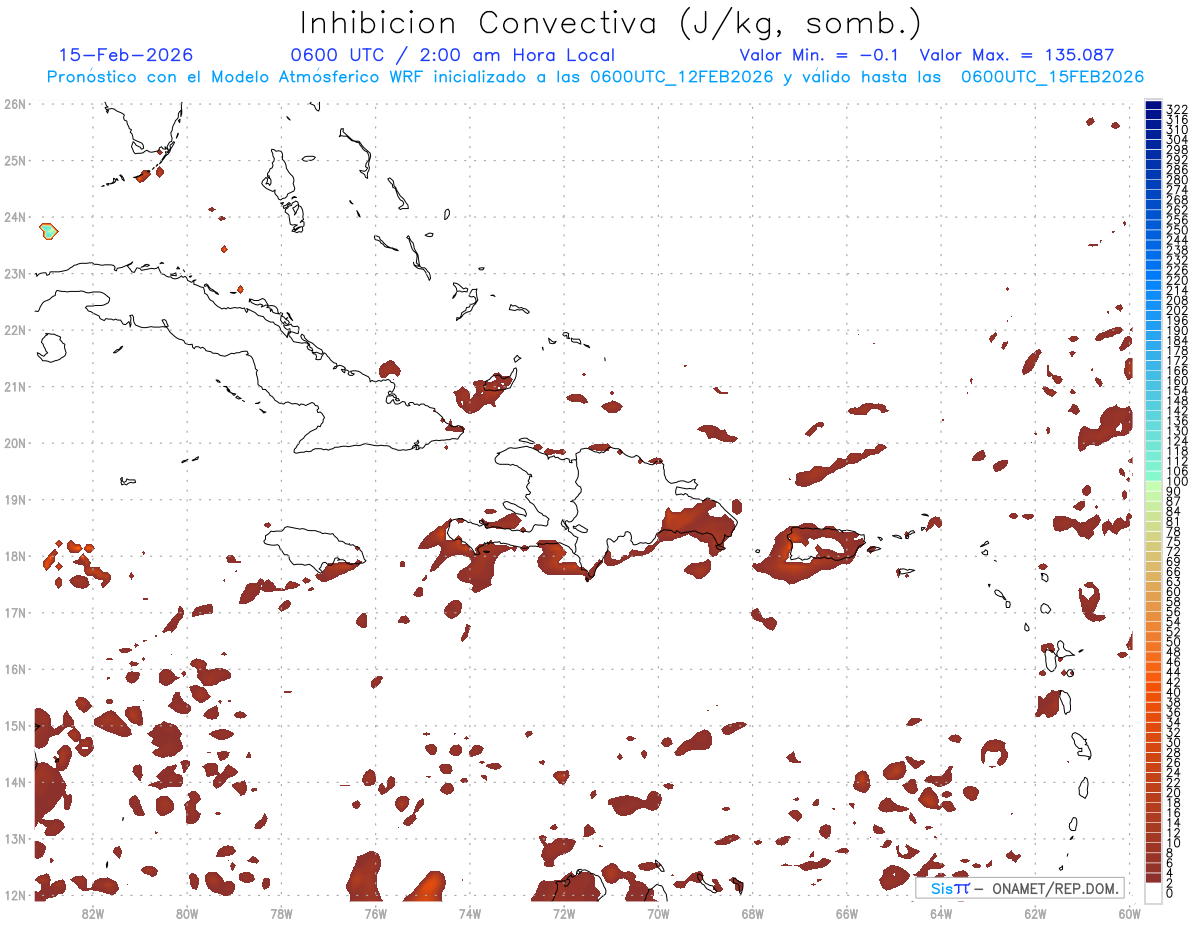Click the longitude label '70W'
1200x927 pixels.
[658, 912]
